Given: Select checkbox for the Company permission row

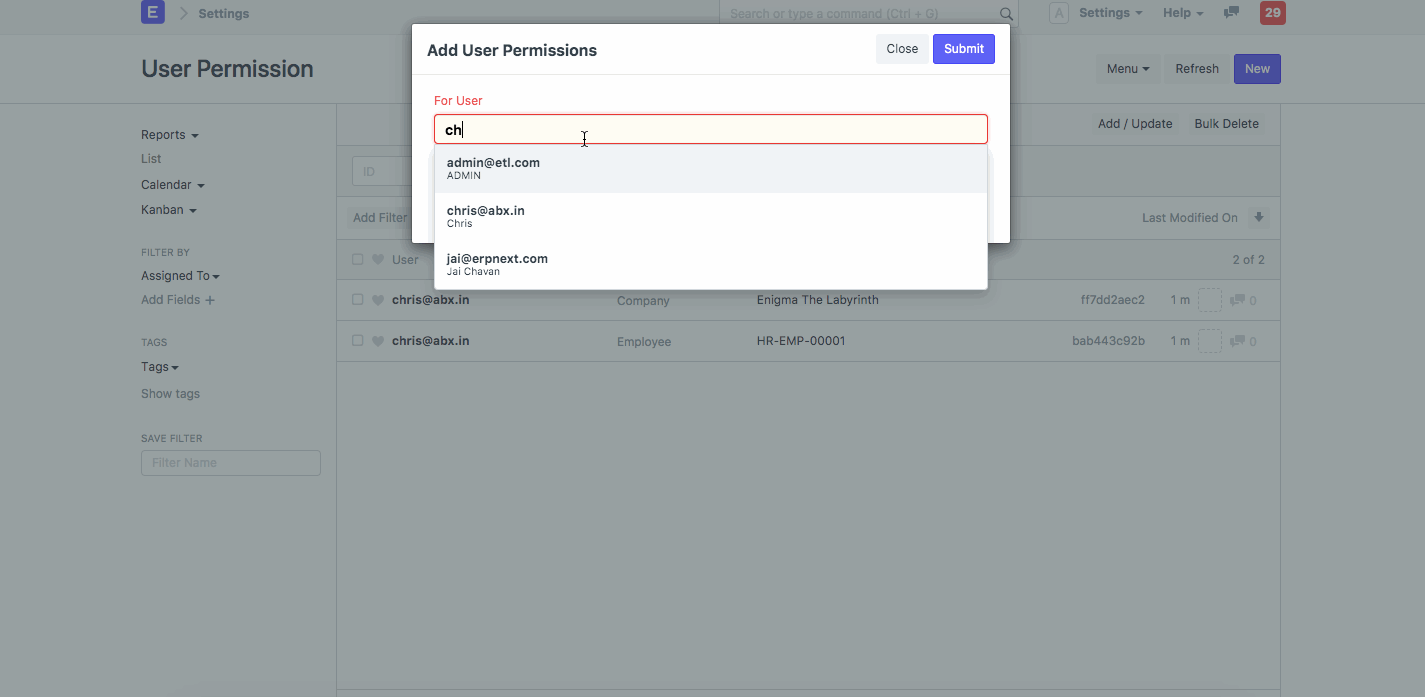Looking at the screenshot, I should 358,300.
